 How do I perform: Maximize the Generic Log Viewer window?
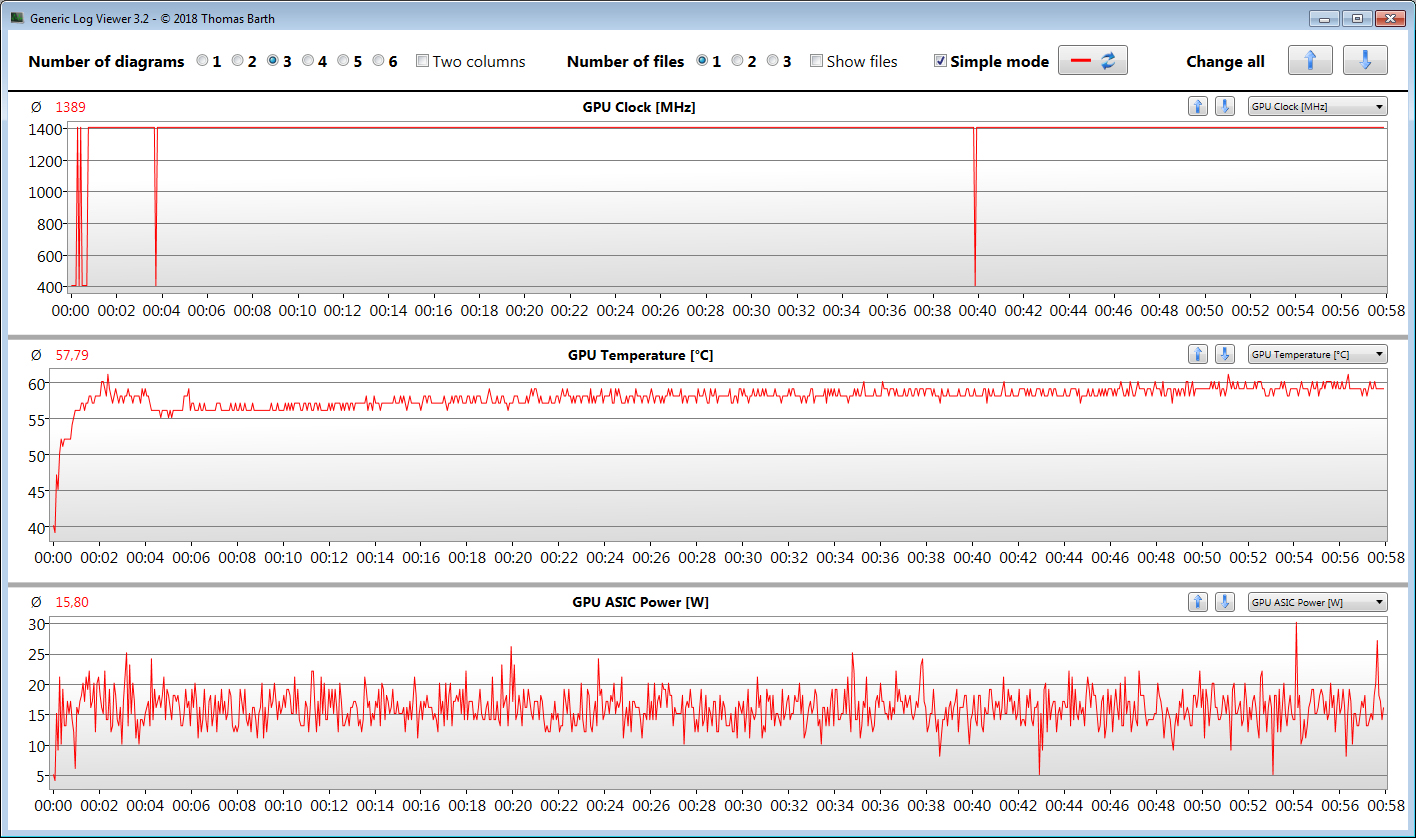pyautogui.click(x=1355, y=18)
